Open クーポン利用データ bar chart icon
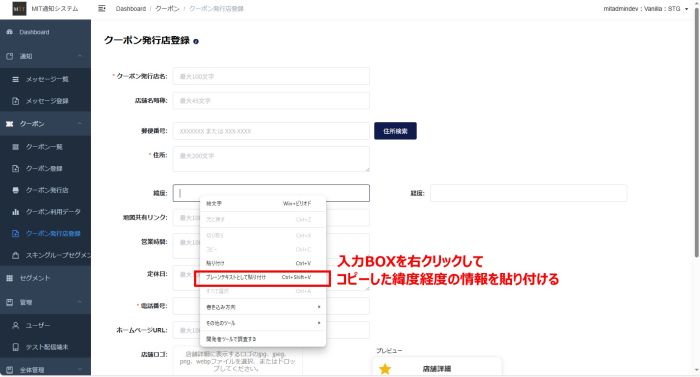Screen dimensions: 700x377 click(x=16, y=212)
